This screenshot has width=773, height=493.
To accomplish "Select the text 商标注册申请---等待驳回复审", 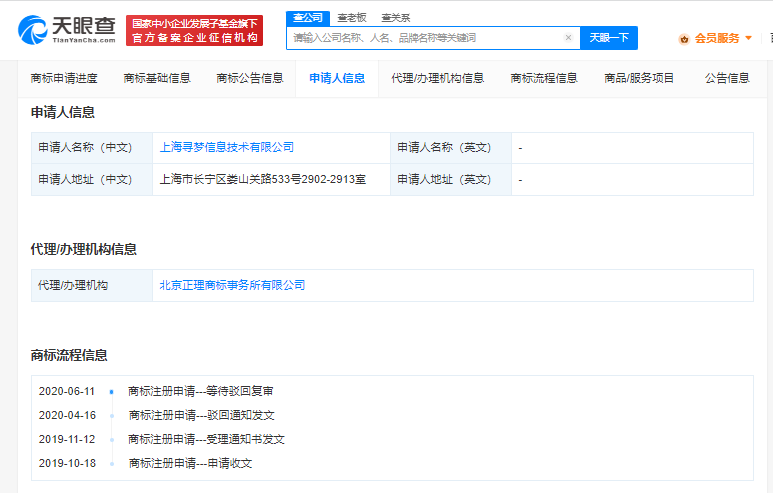I will (x=201, y=391).
